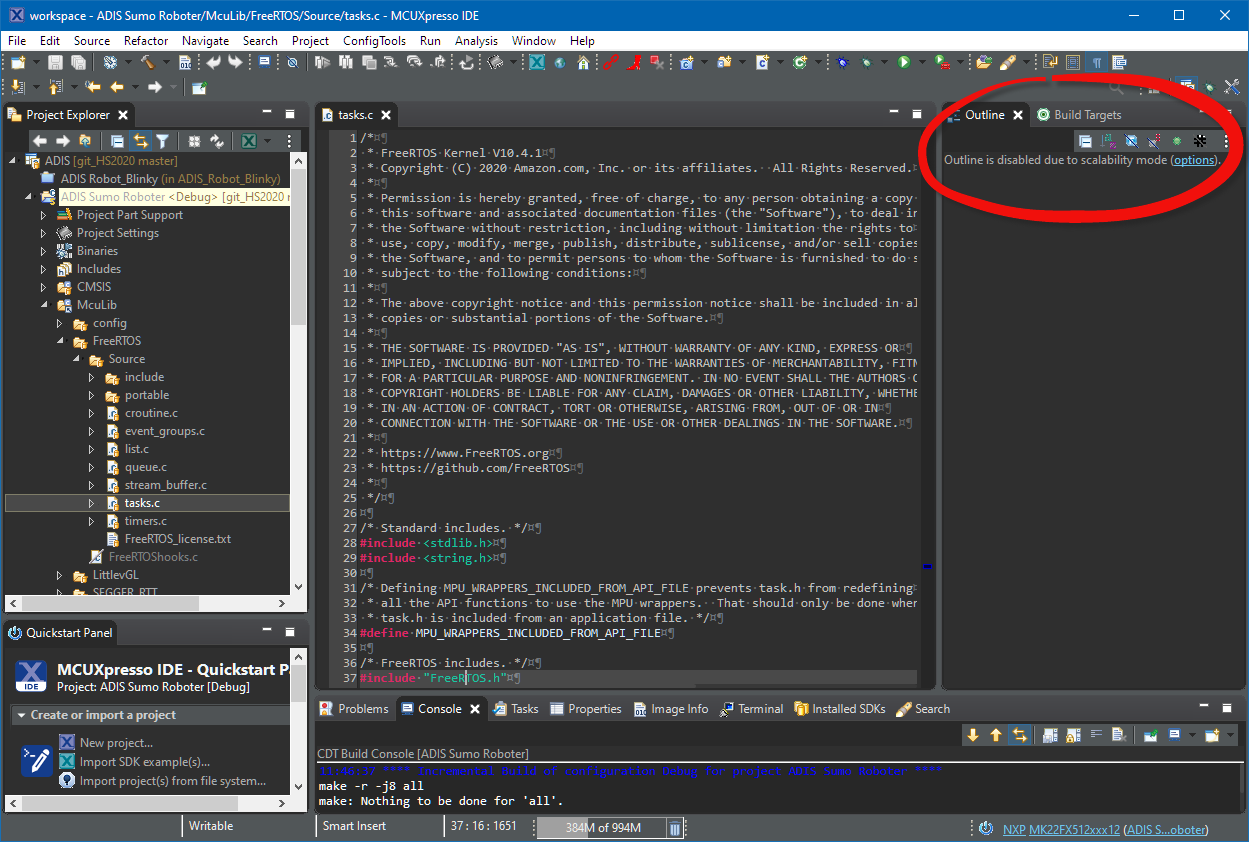Run garbage collector via trash icon
The width and height of the screenshot is (1249, 842).
click(675, 828)
